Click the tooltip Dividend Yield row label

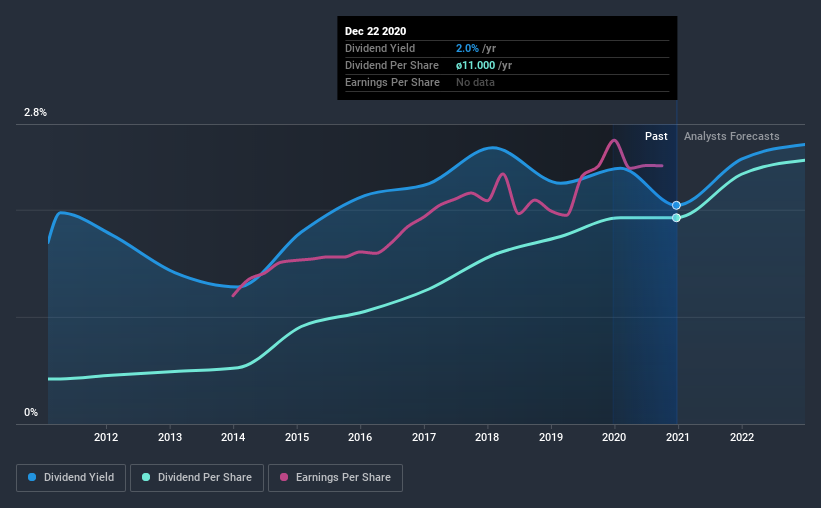(380, 49)
